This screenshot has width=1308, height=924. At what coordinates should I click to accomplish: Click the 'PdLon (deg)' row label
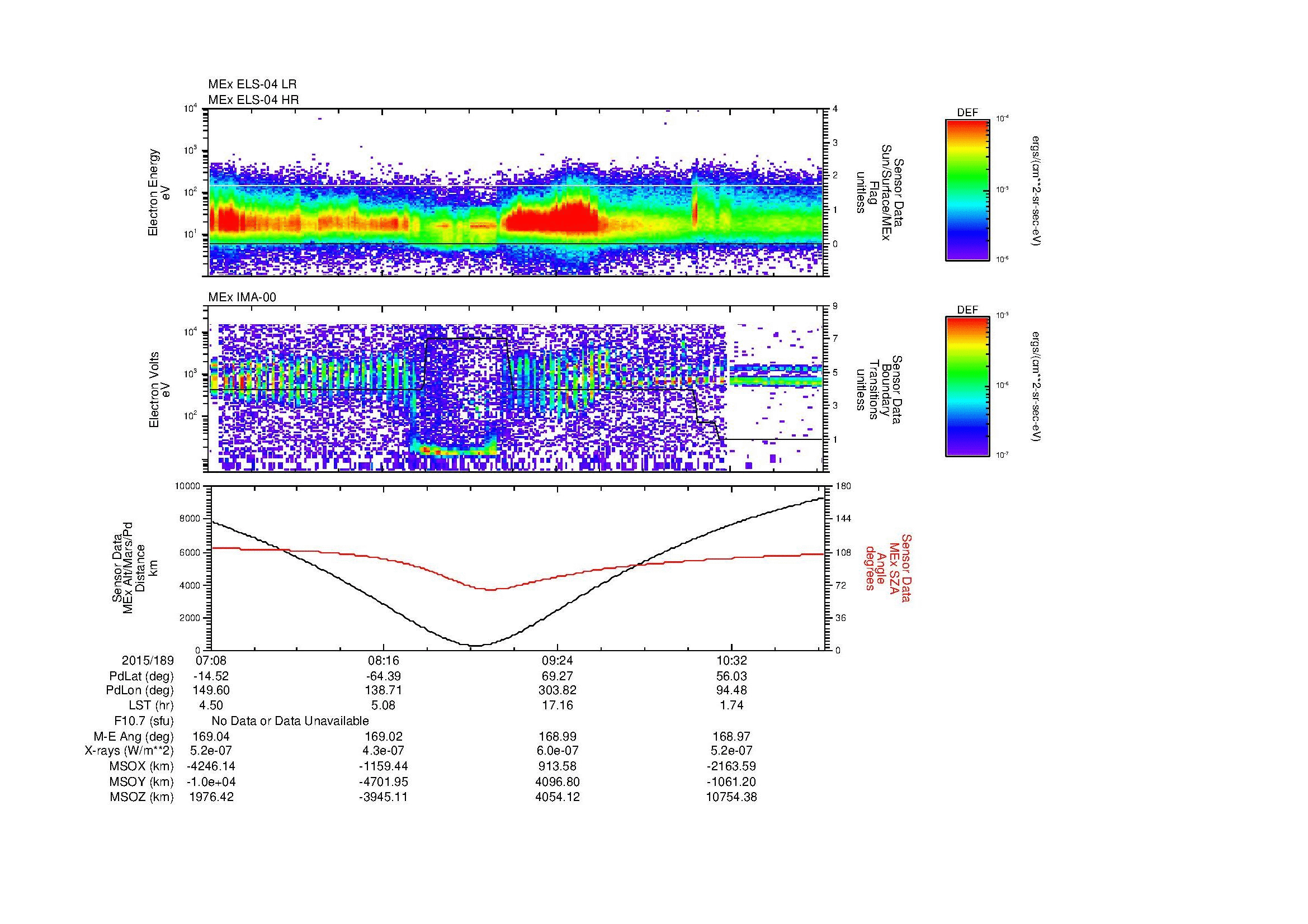coord(140,690)
